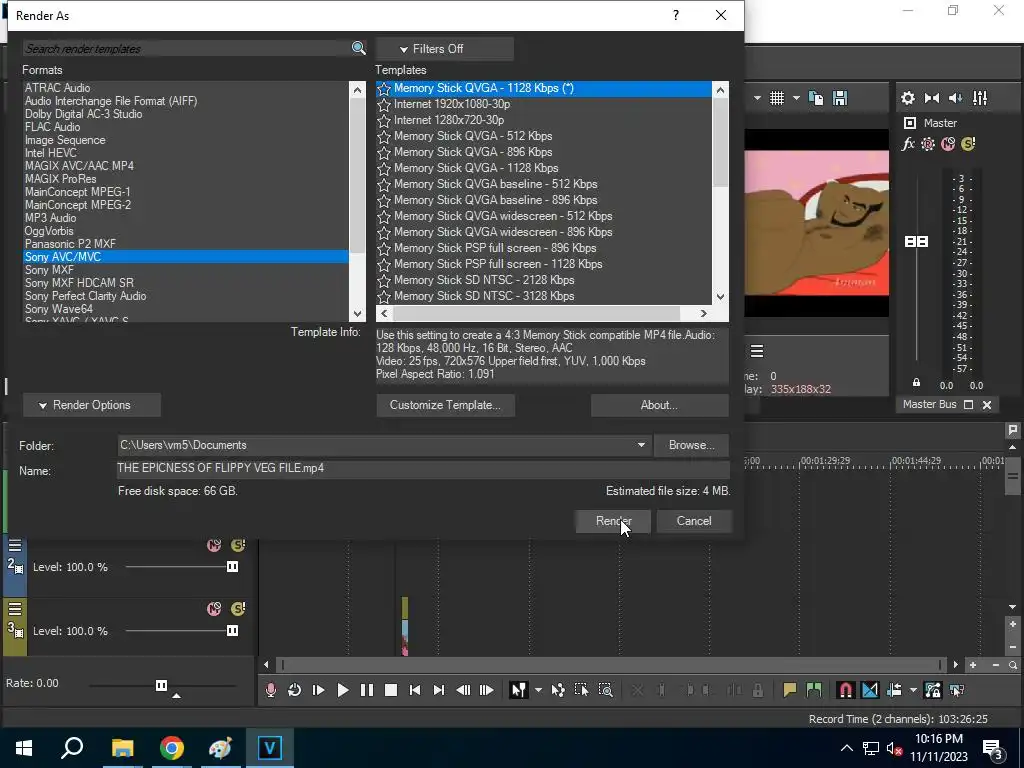Click Master automation settings icon
Screen dimensions: 1024x768
928,144
